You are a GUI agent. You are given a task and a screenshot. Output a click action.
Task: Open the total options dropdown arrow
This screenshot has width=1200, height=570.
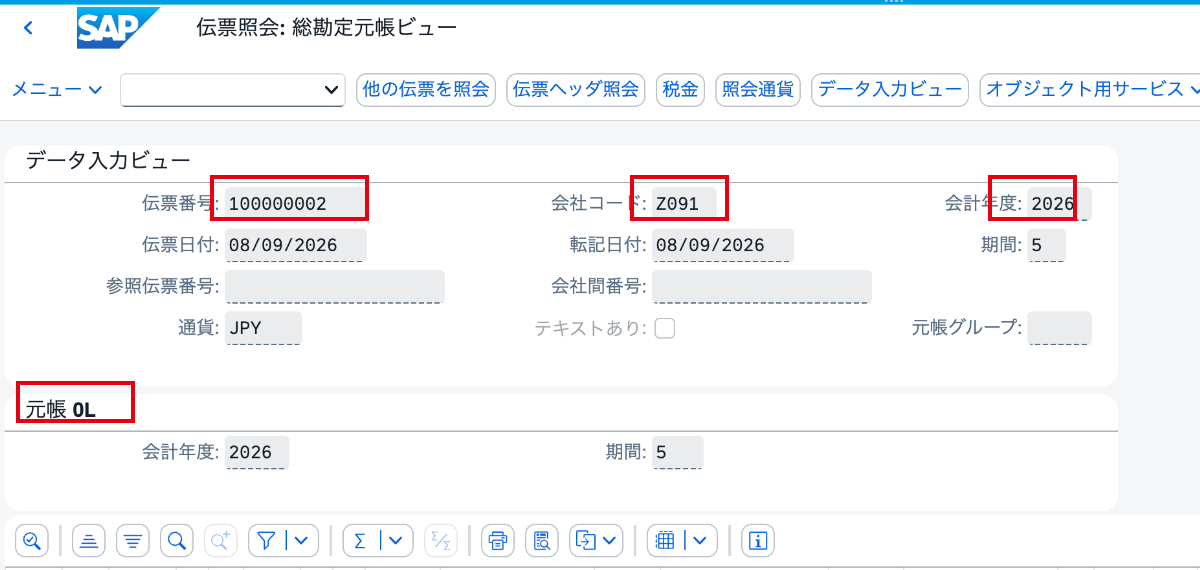pos(396,541)
